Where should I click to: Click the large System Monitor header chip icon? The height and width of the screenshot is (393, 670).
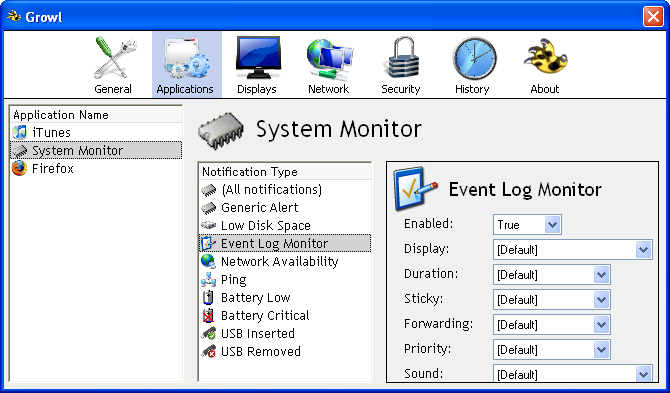(220, 131)
